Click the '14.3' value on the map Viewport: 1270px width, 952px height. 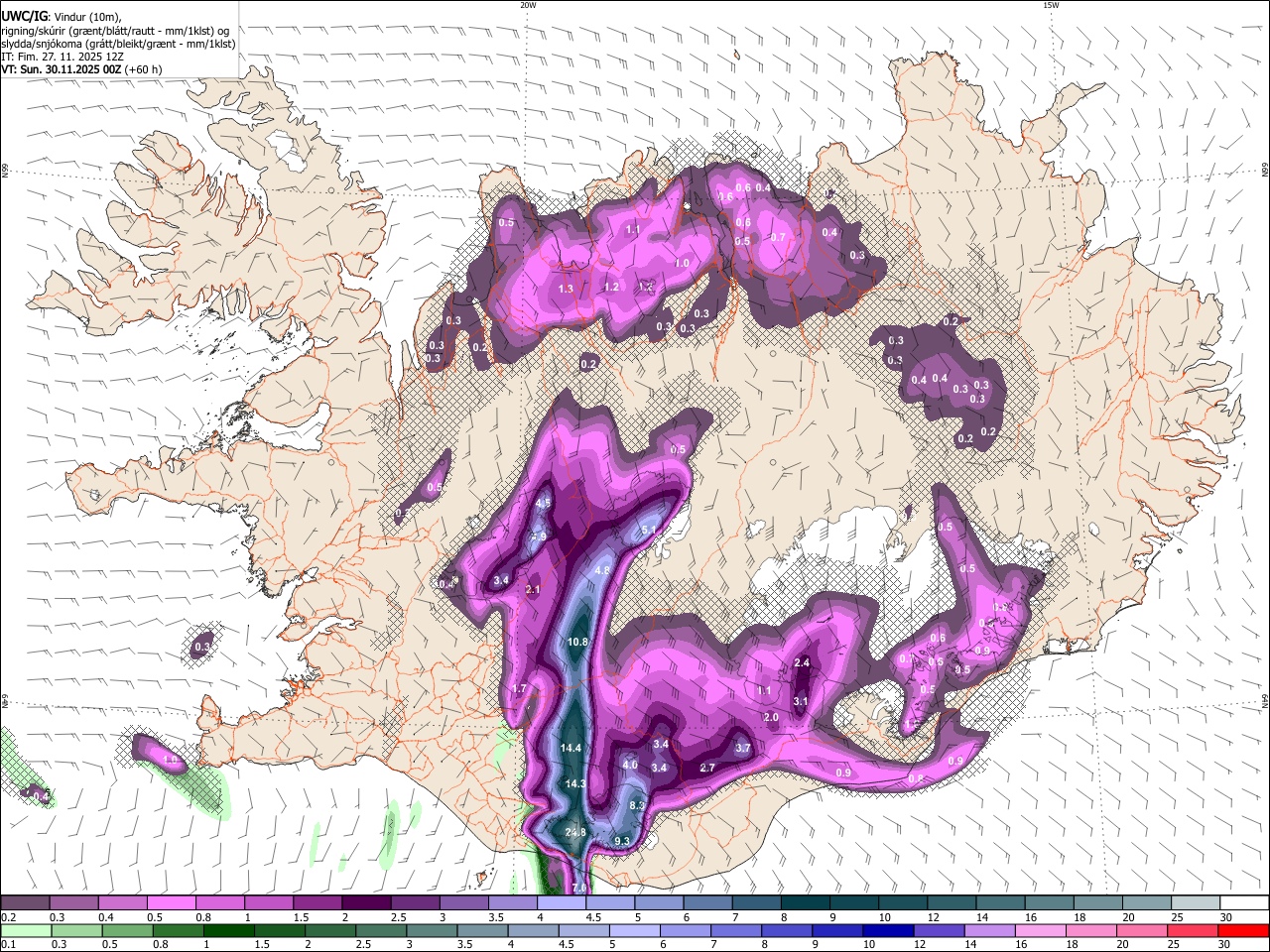575,783
